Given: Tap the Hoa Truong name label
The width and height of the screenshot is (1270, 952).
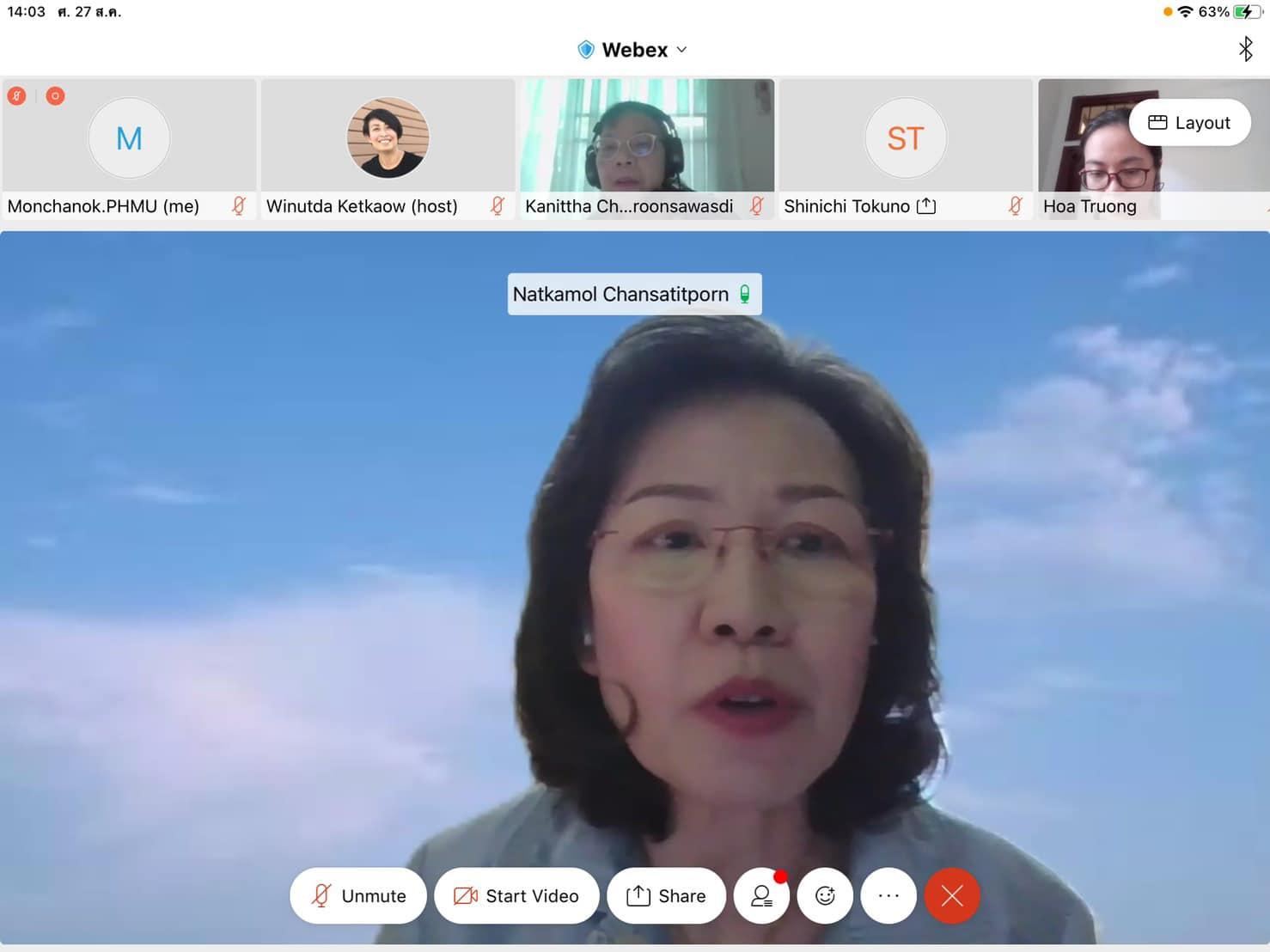Looking at the screenshot, I should click(1090, 206).
